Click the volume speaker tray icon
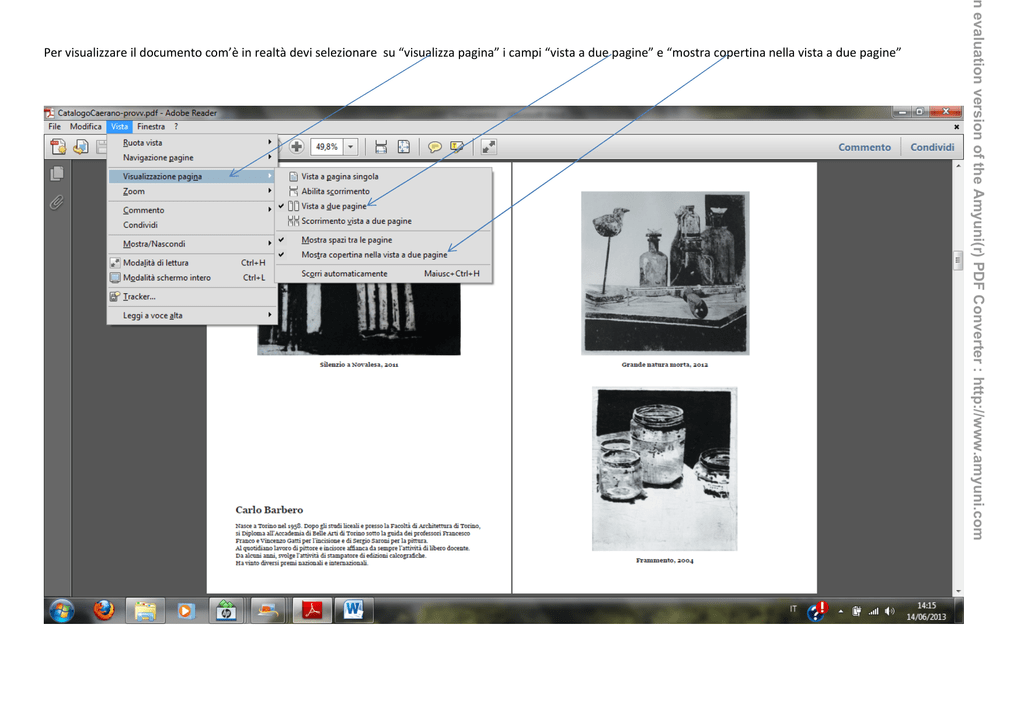The image size is (1024, 725). (889, 611)
